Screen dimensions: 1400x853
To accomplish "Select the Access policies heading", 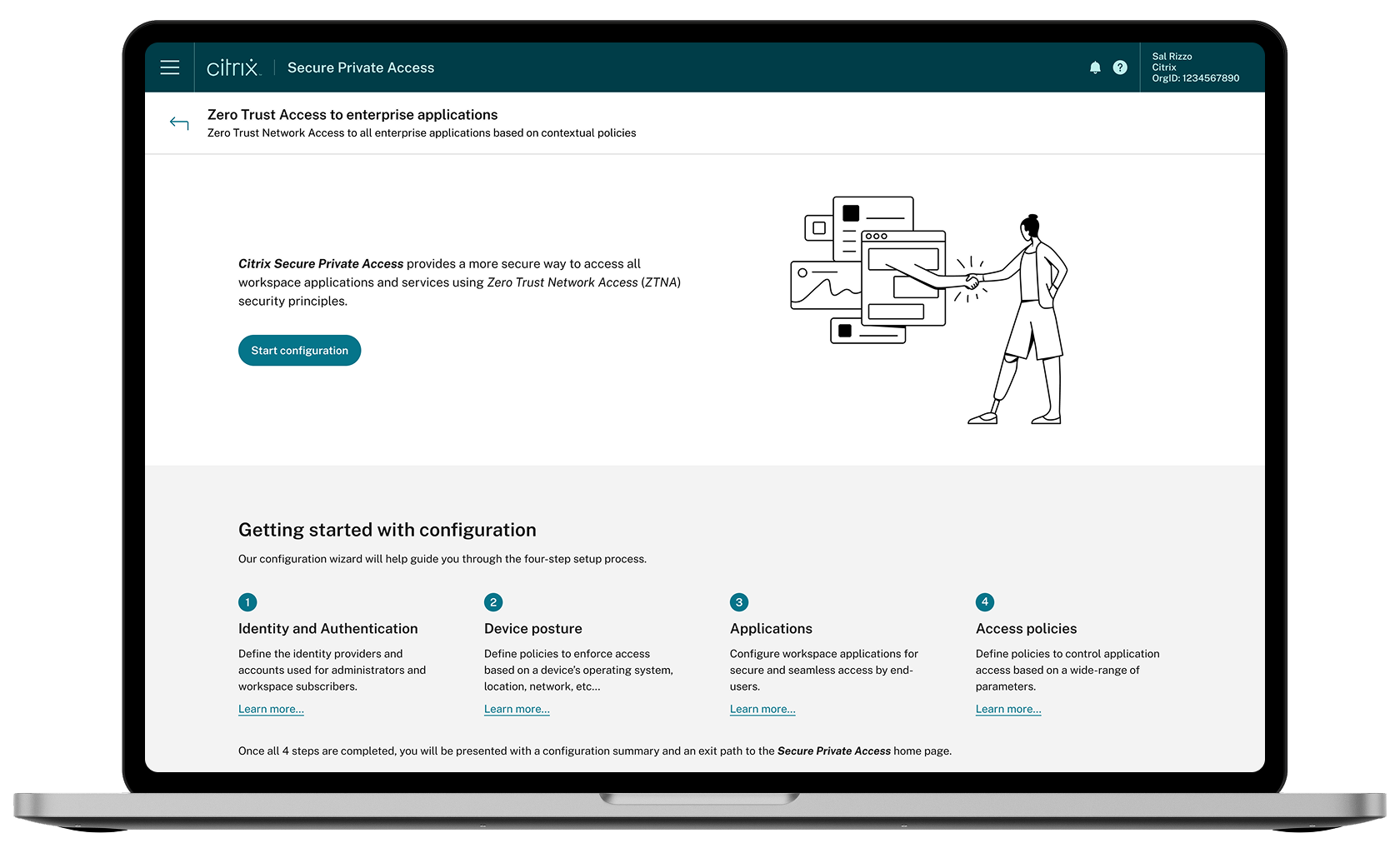I will click(x=1026, y=629).
